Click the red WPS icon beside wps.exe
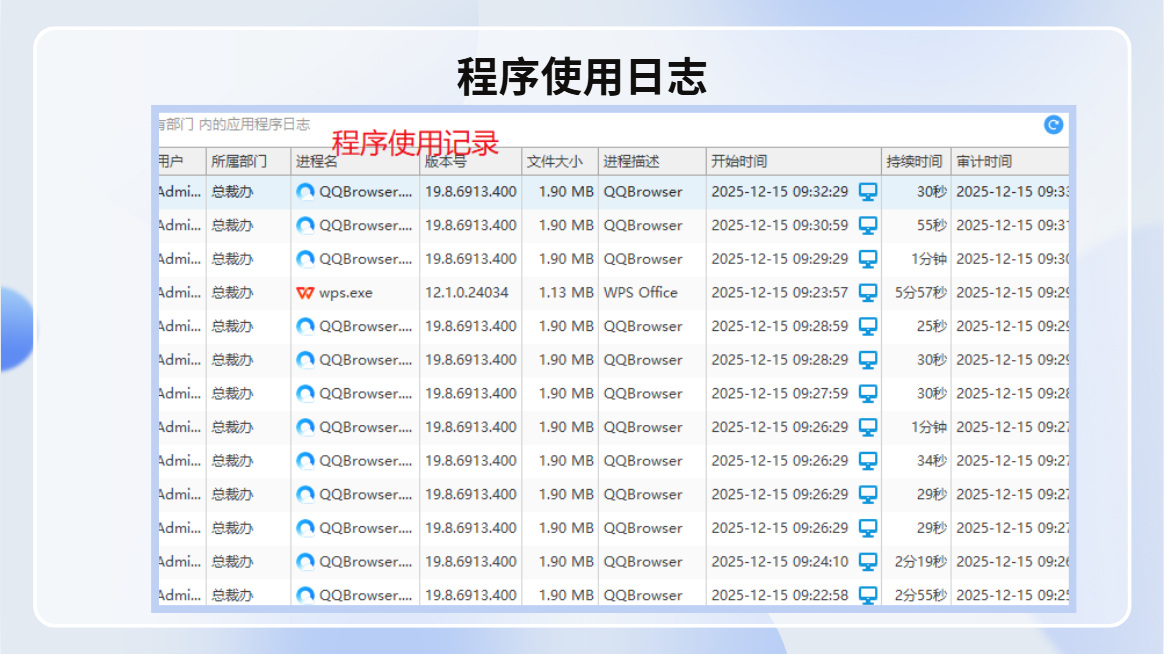The width and height of the screenshot is (1164, 654). [305, 293]
